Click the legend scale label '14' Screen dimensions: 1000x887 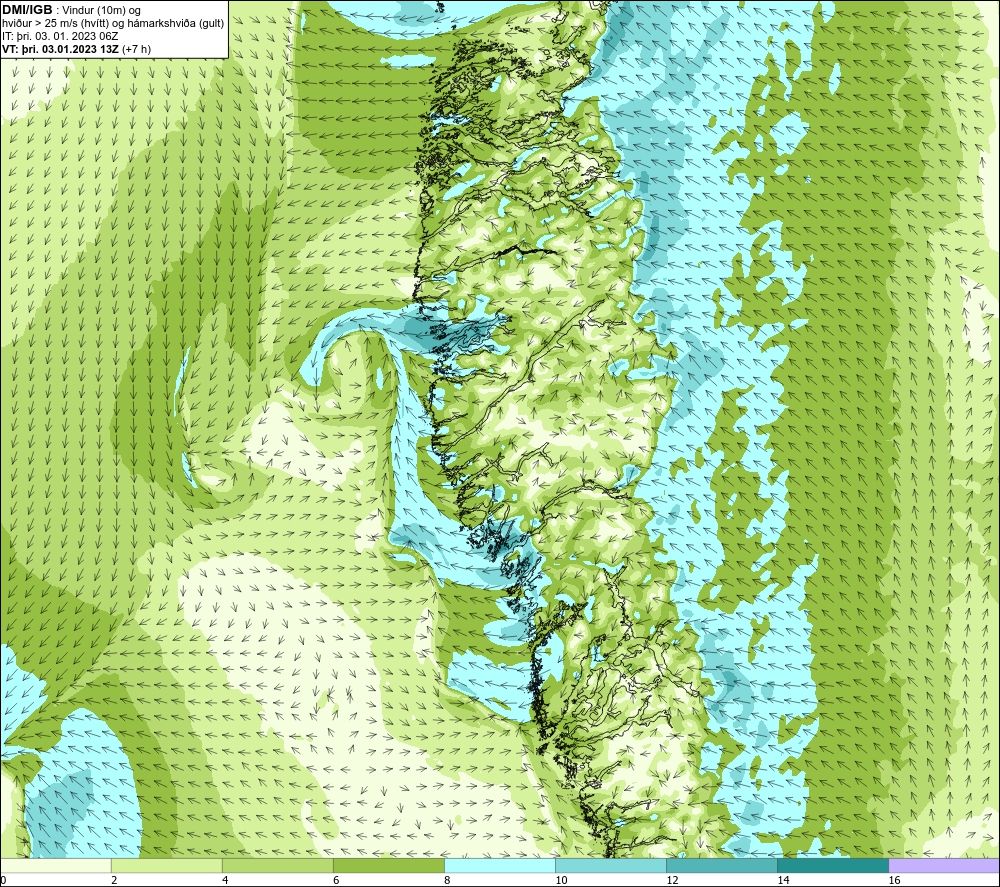pyautogui.click(x=783, y=880)
